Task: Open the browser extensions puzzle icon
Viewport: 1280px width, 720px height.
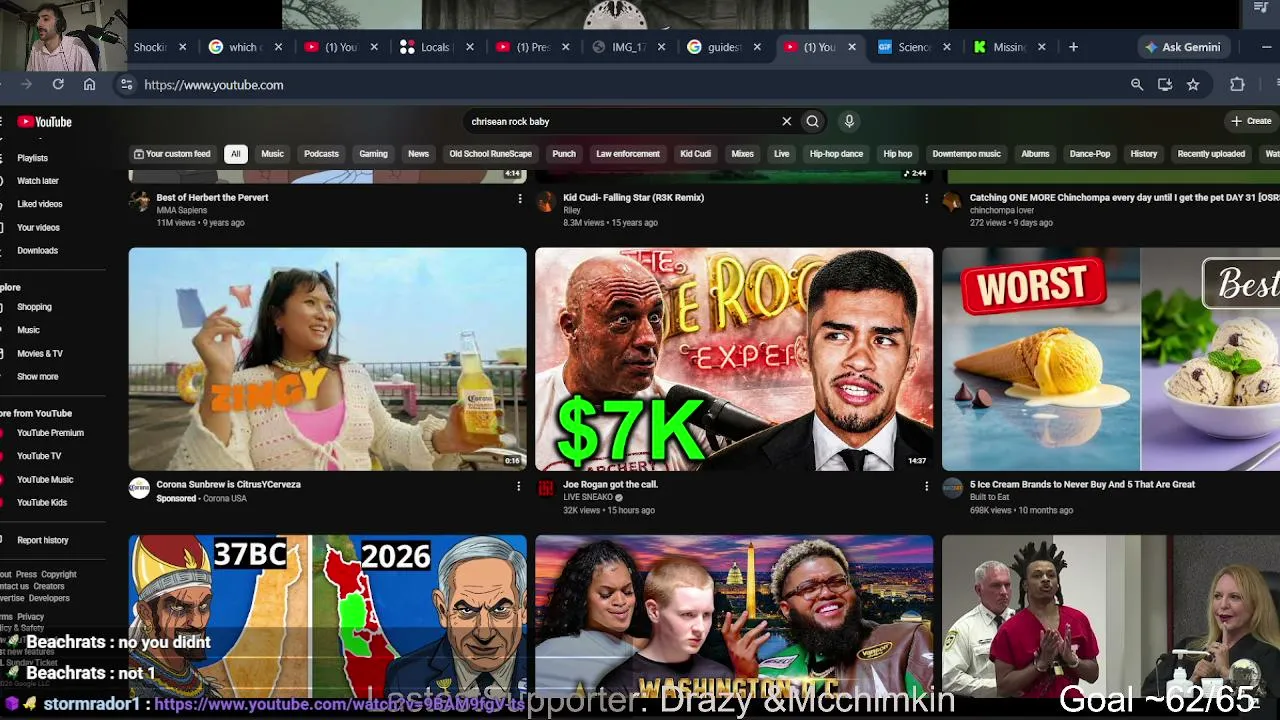Action: pos(1237,85)
